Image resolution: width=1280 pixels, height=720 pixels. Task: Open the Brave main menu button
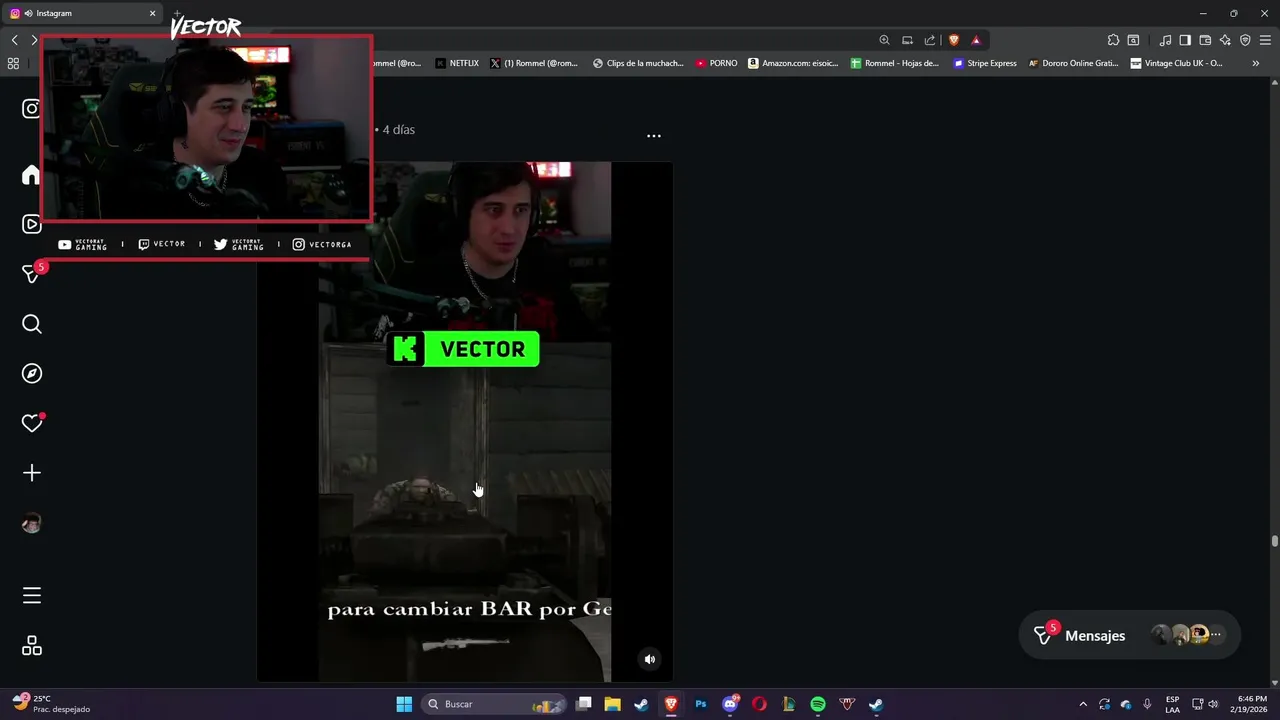1265,40
